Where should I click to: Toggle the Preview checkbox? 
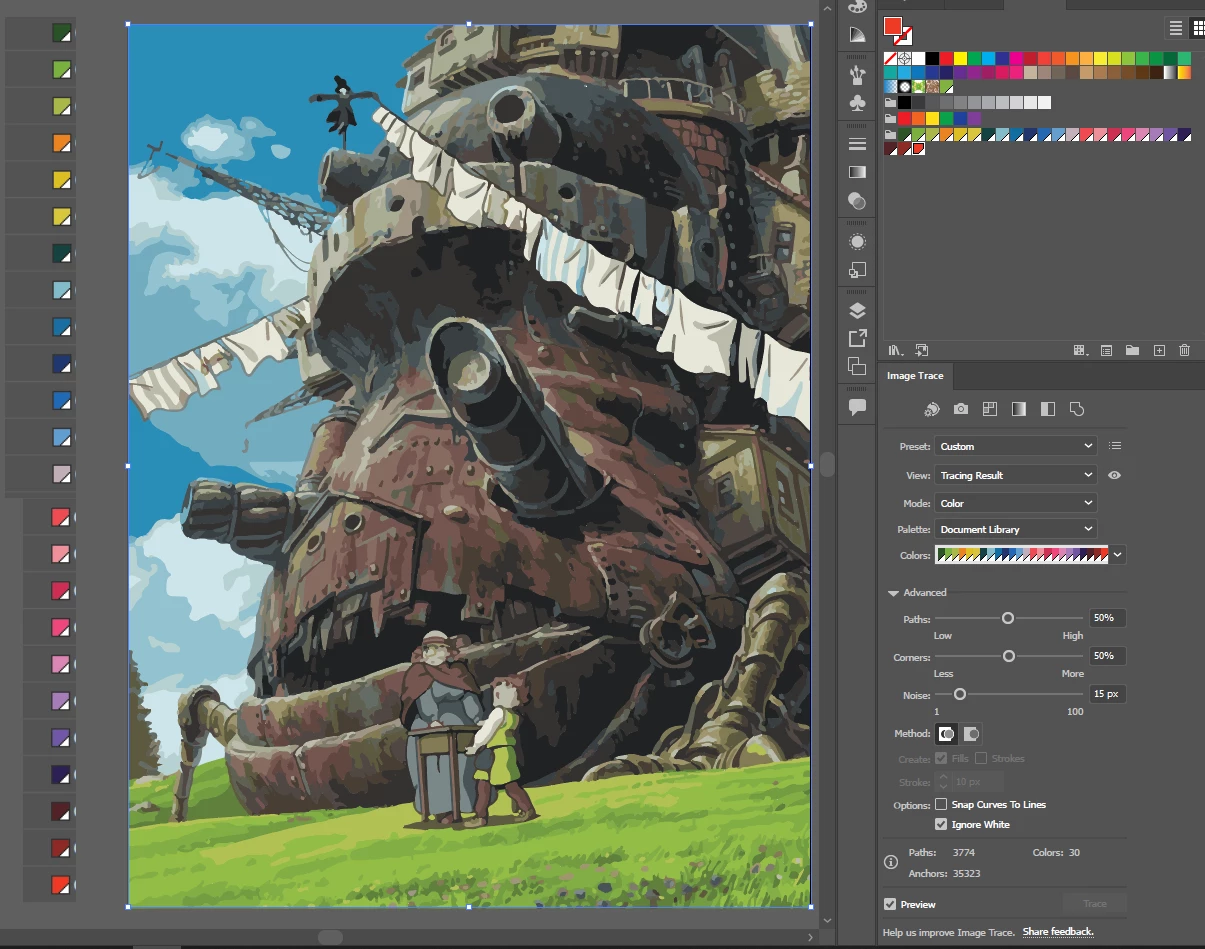tap(890, 904)
